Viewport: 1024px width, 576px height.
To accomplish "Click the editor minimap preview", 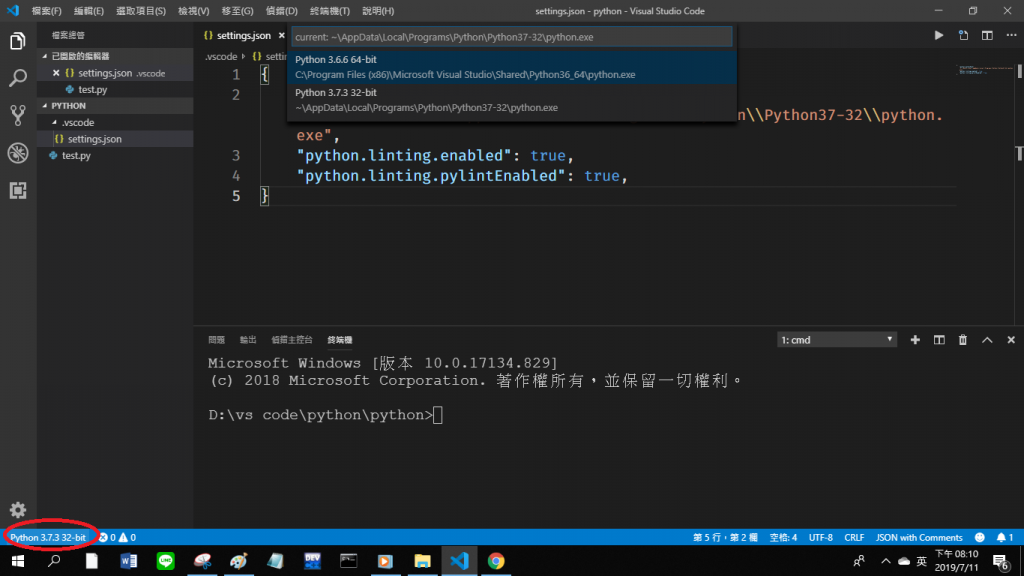I will click(983, 70).
